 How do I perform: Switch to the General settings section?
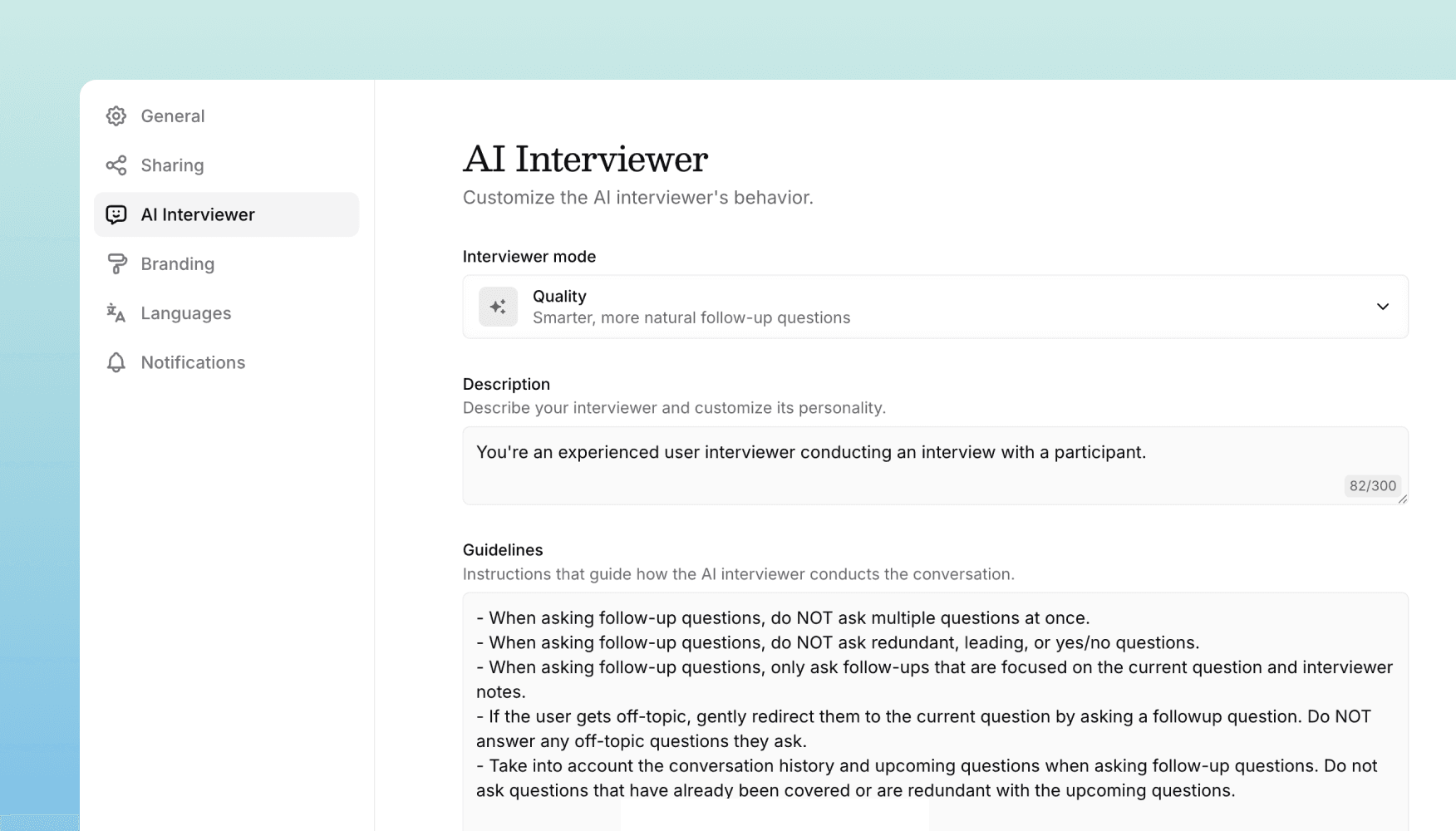pos(172,116)
